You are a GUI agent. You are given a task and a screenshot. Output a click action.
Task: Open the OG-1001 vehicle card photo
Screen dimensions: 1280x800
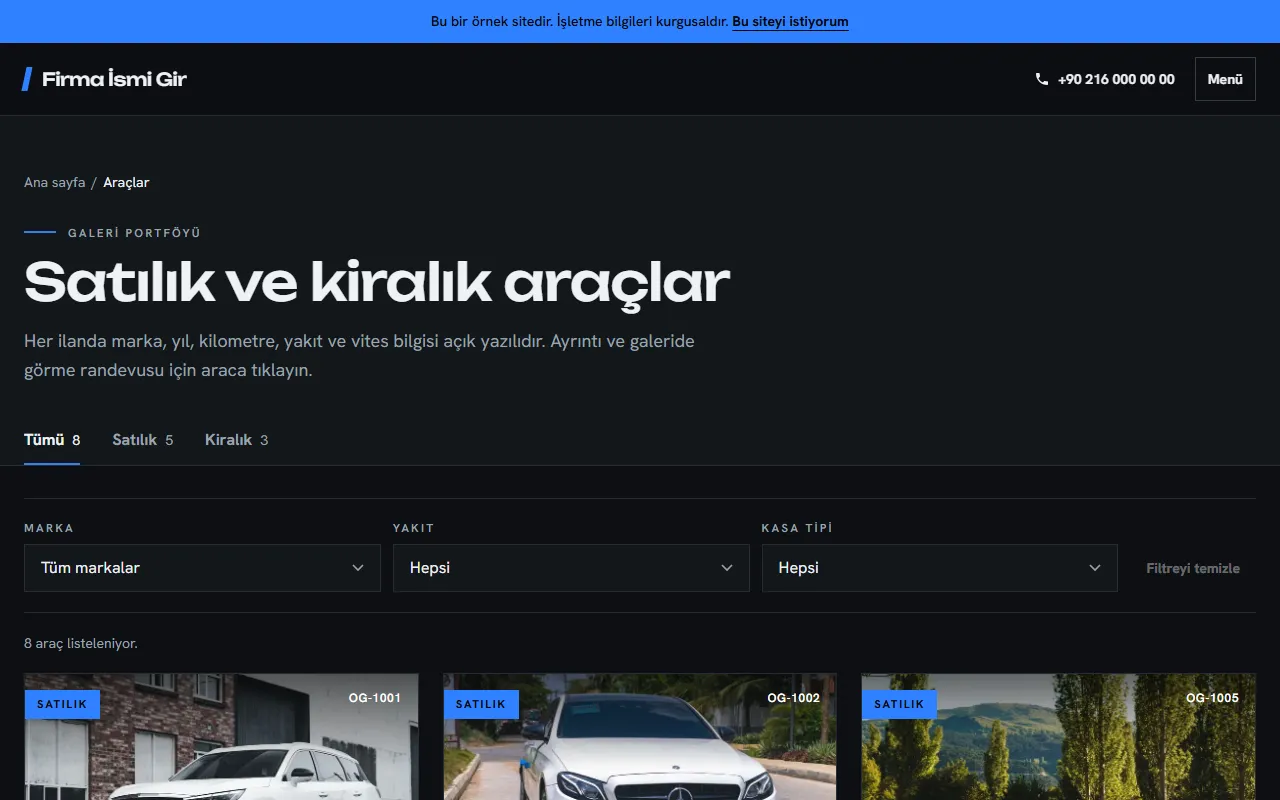click(x=221, y=737)
